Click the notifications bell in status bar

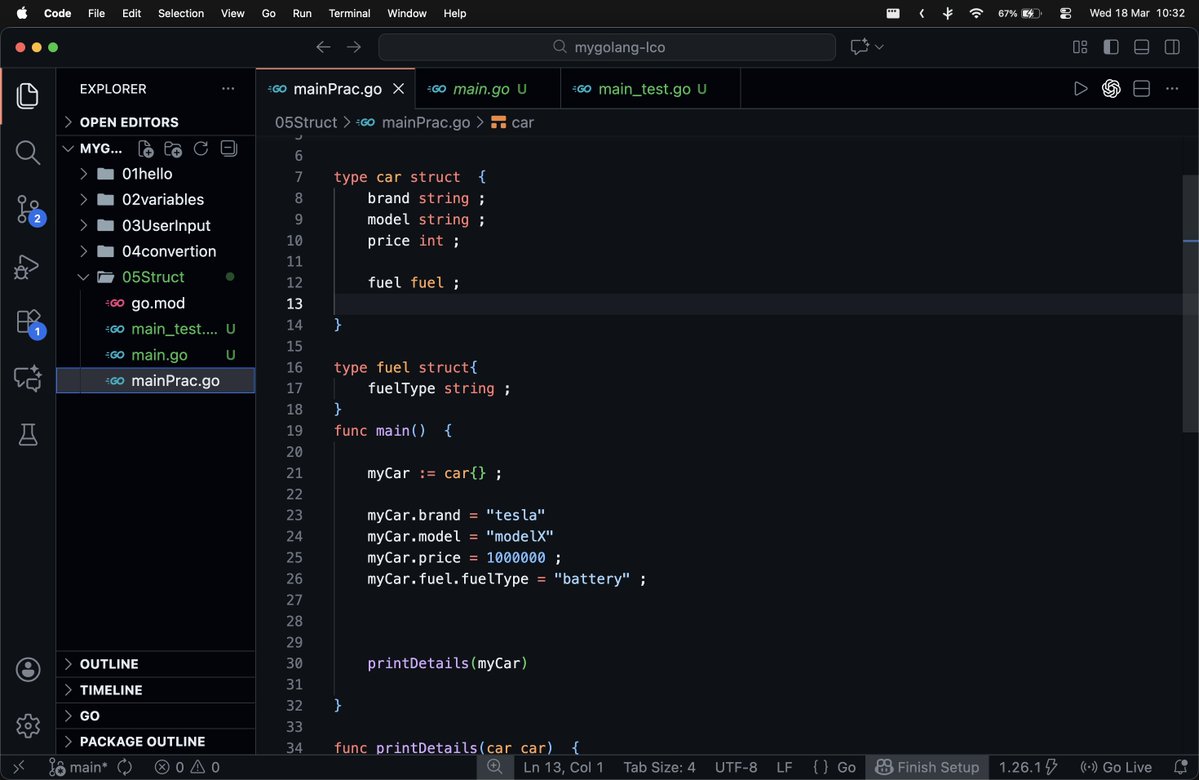pos(1180,766)
